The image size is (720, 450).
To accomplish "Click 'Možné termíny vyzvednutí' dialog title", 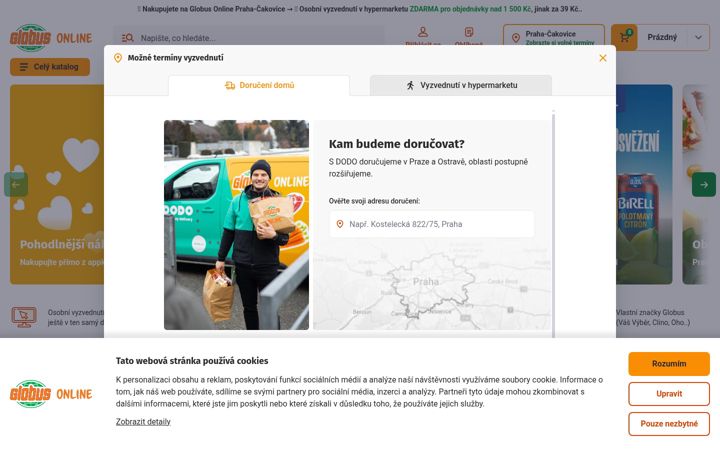I will click(x=175, y=58).
